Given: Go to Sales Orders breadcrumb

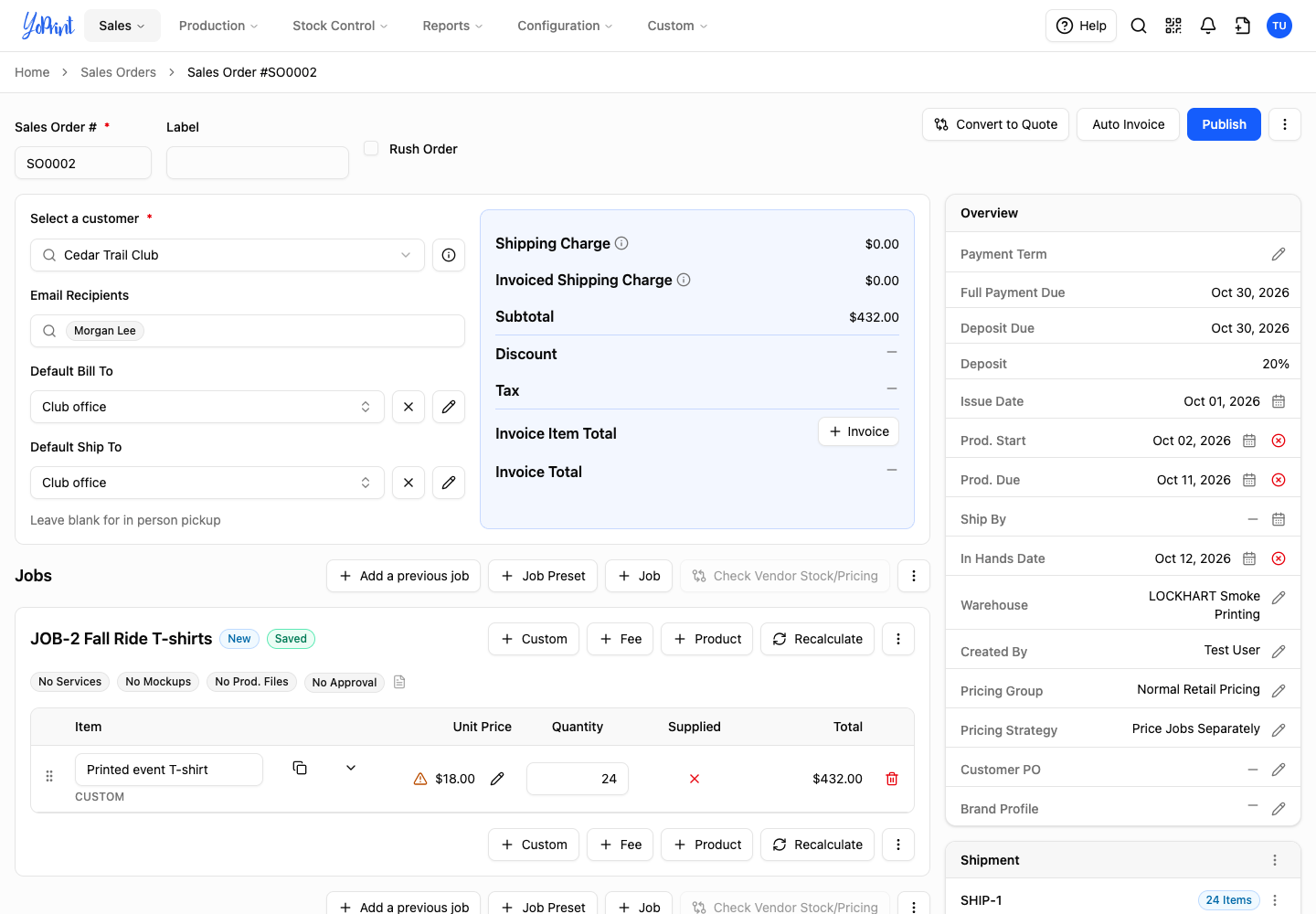Looking at the screenshot, I should coord(118,72).
